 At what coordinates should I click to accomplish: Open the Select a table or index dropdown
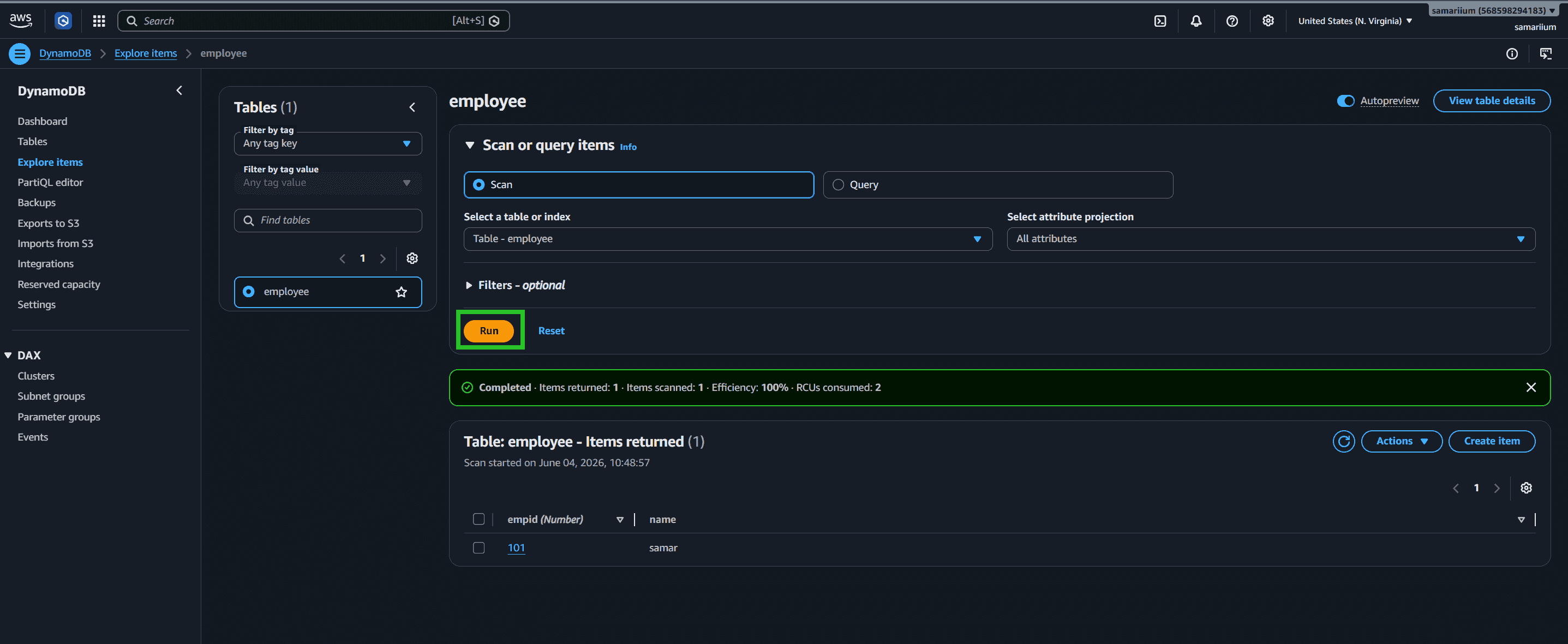click(x=727, y=239)
